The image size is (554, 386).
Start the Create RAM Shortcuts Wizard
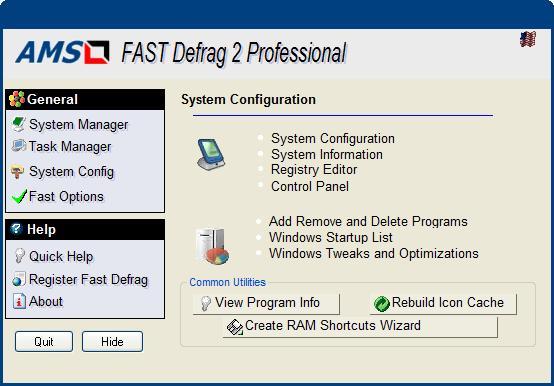tap(360, 326)
